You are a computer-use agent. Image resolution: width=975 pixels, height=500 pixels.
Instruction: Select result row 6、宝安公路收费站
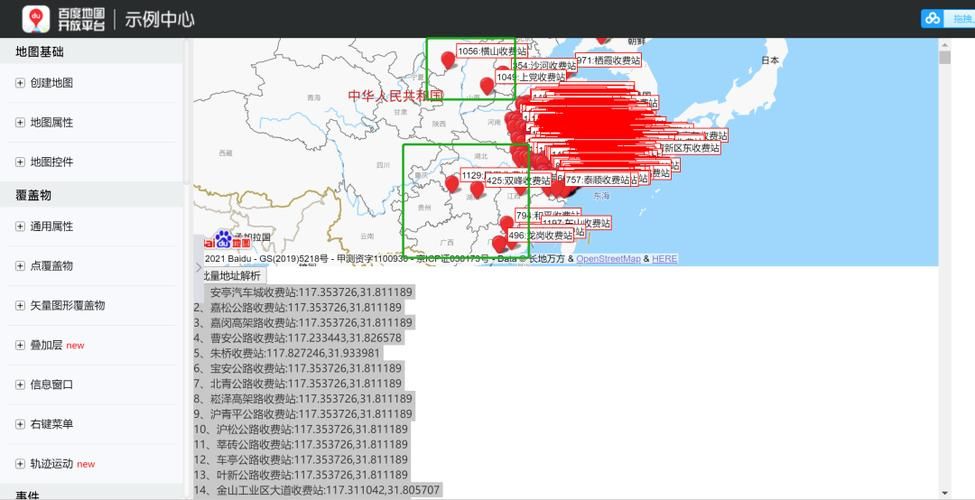pyautogui.click(x=298, y=368)
